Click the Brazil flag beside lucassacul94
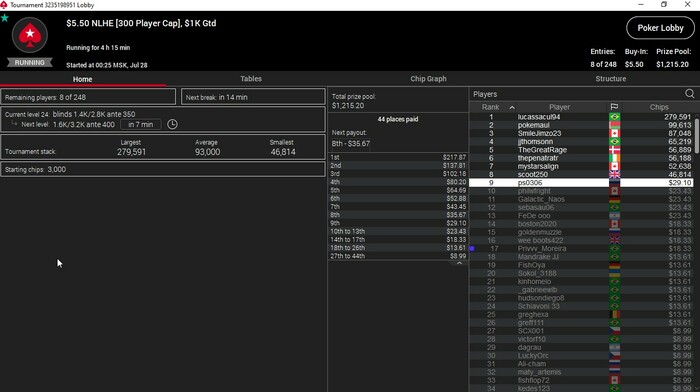Image resolution: width=700 pixels, height=392 pixels. pos(614,117)
